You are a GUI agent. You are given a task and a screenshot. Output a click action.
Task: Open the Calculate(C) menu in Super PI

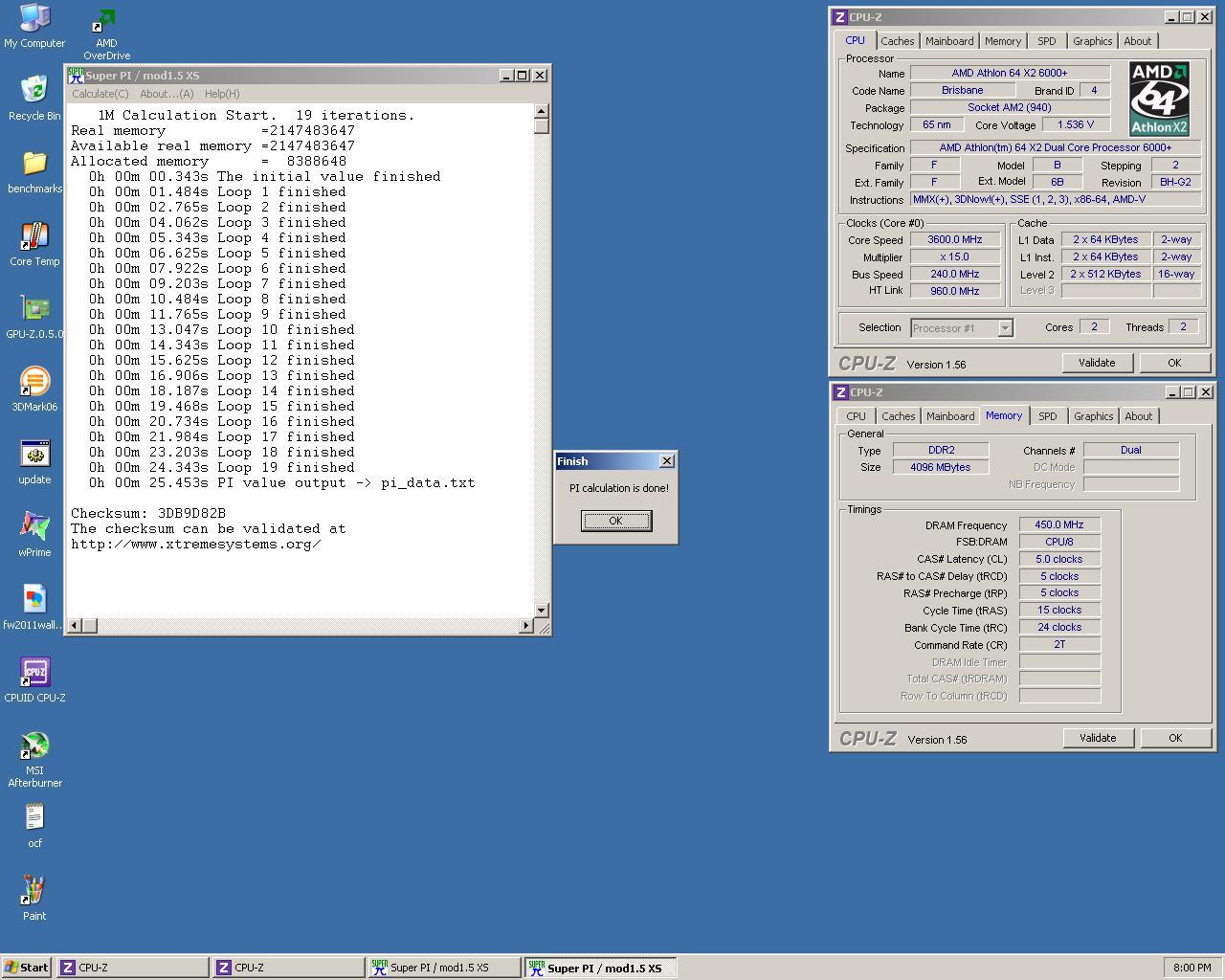click(x=100, y=94)
